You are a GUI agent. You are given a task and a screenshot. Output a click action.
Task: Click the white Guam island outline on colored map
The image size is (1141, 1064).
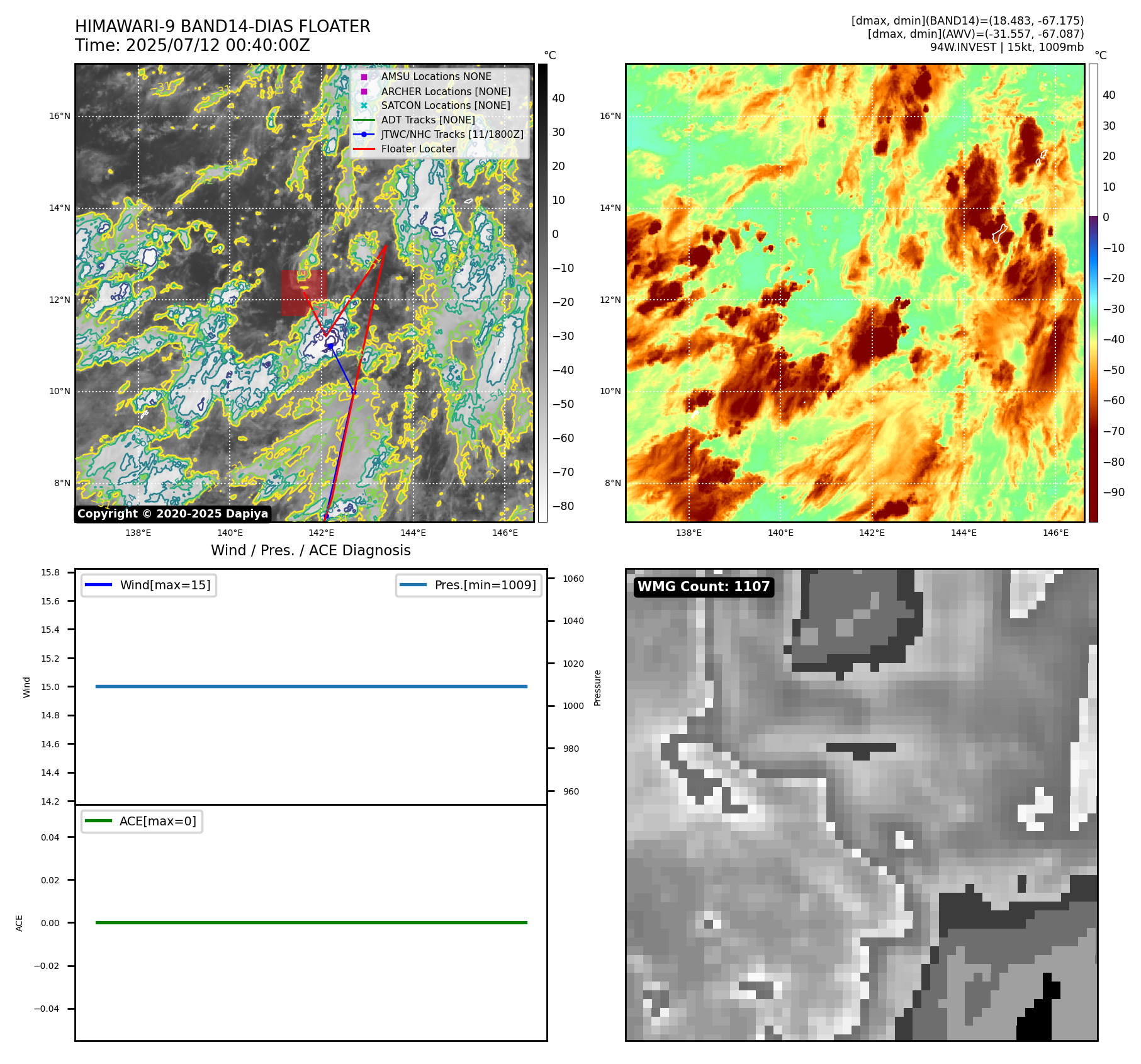[x=999, y=234]
